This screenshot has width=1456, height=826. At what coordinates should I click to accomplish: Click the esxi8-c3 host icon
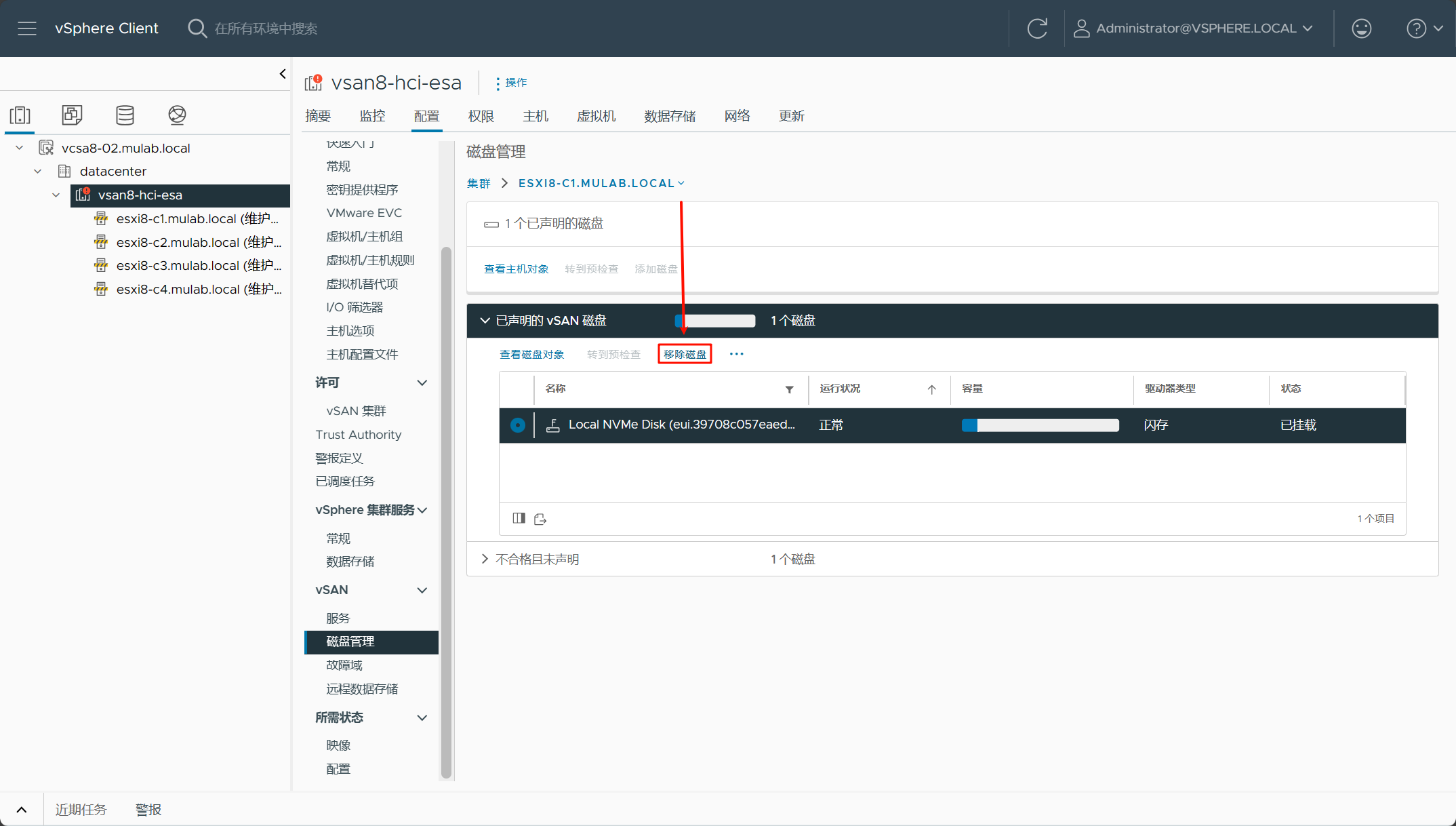101,265
